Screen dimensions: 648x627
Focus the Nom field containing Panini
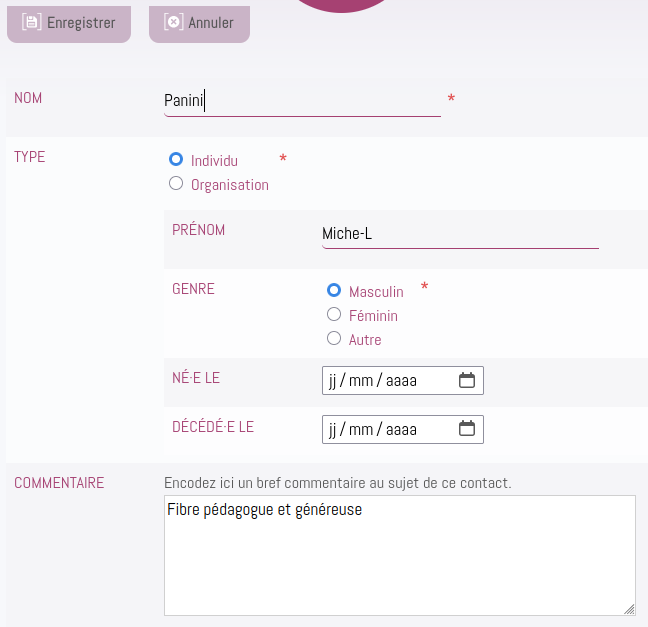click(303, 101)
